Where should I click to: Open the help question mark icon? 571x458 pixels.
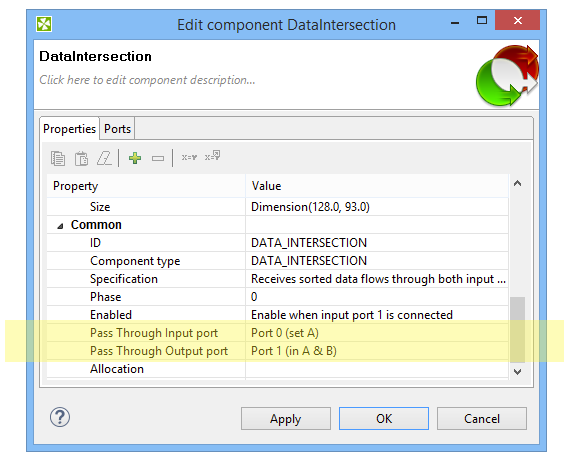[60, 417]
